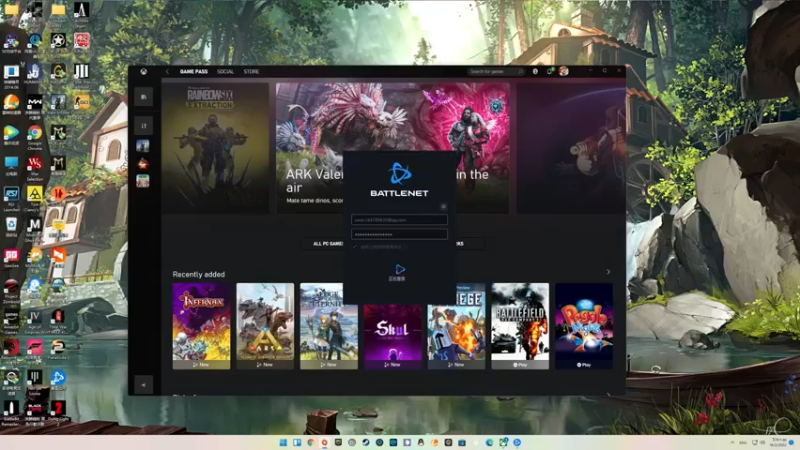Viewport: 800px width, 450px height.
Task: Open the SOCIAL tab
Action: click(x=225, y=71)
